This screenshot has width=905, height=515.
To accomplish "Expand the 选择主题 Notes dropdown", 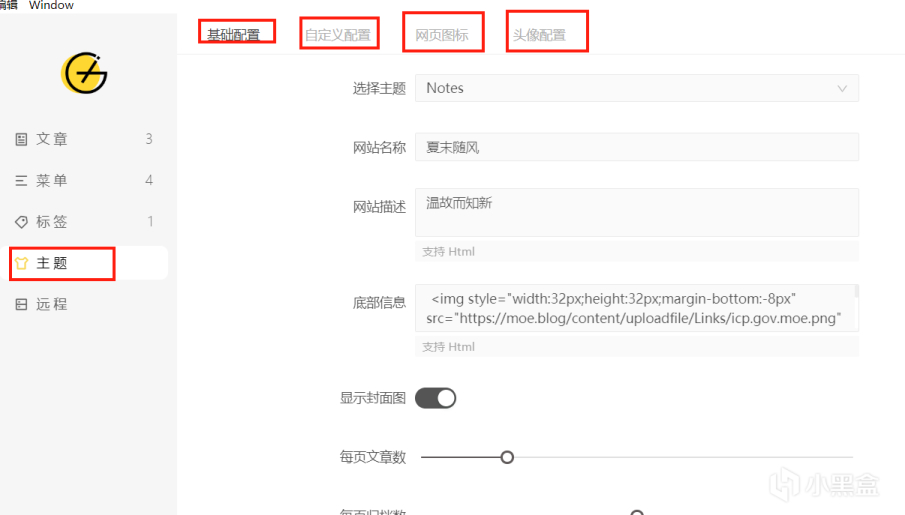I will pyautogui.click(x=636, y=88).
